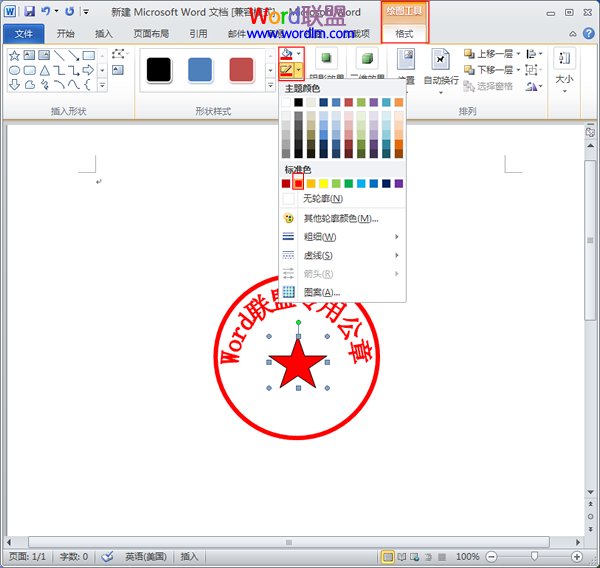The height and width of the screenshot is (568, 600).
Task: Click the zoom slider handle
Action: [535, 556]
